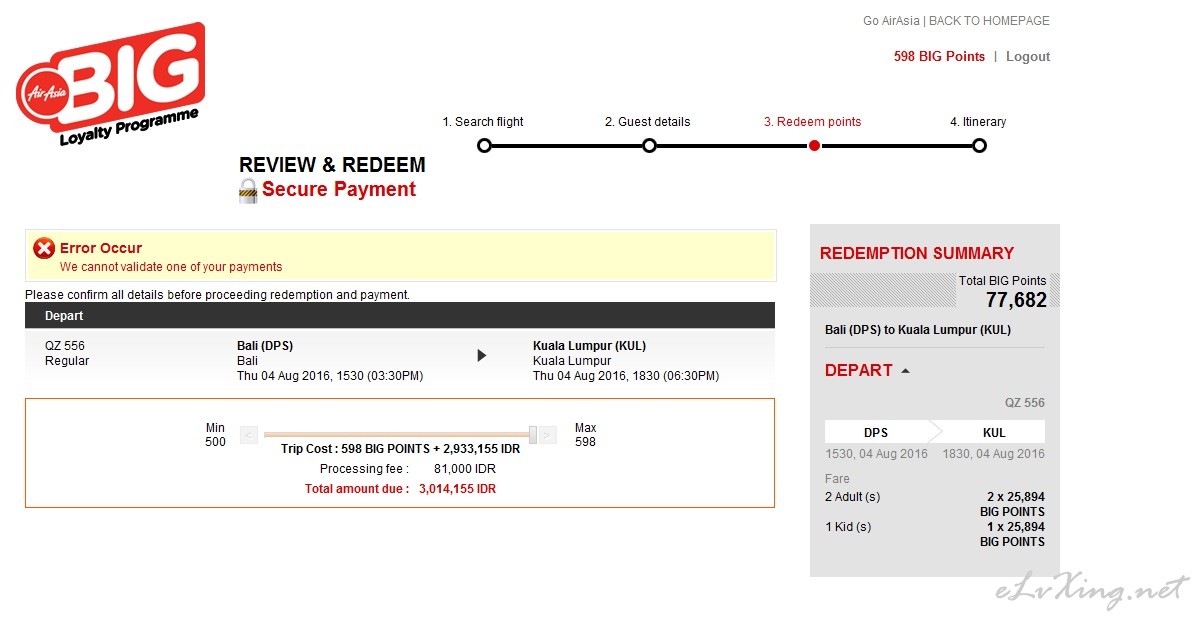Image resolution: width=1200 pixels, height=623 pixels.
Task: Click the Guest details step circle marker
Action: click(x=649, y=146)
